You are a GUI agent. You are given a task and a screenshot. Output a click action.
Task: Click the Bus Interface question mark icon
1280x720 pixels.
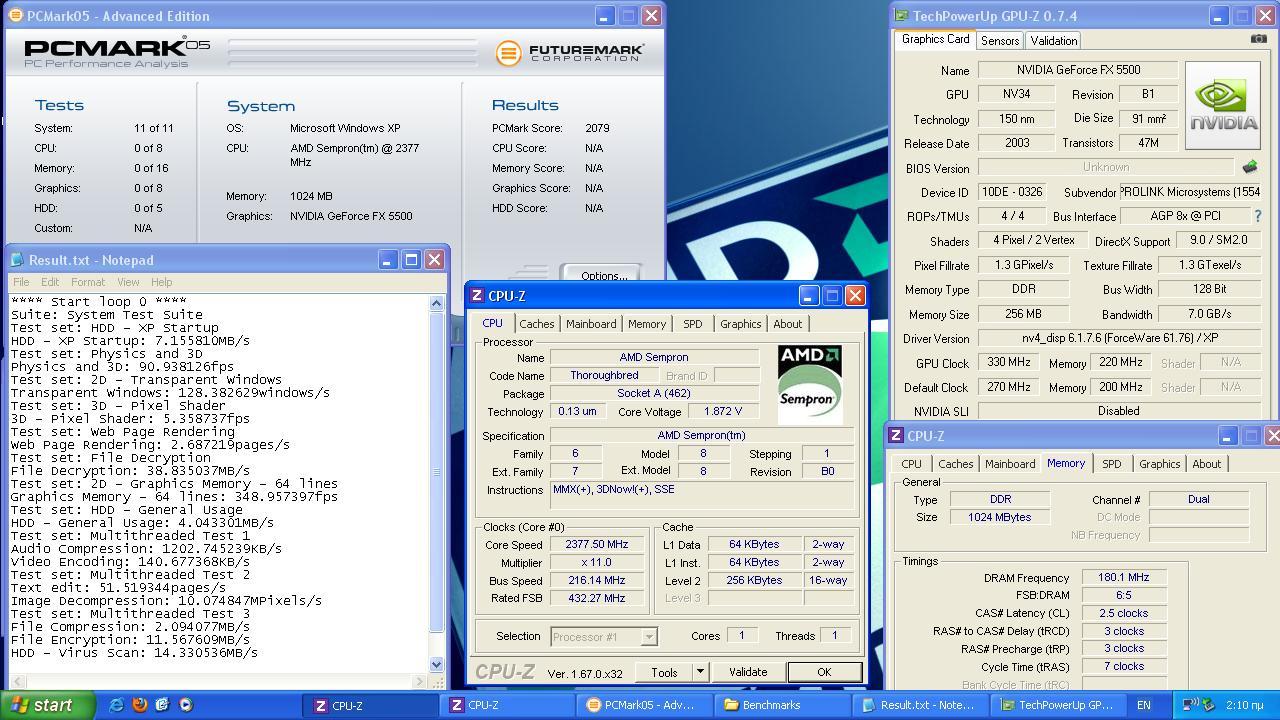coord(1257,216)
